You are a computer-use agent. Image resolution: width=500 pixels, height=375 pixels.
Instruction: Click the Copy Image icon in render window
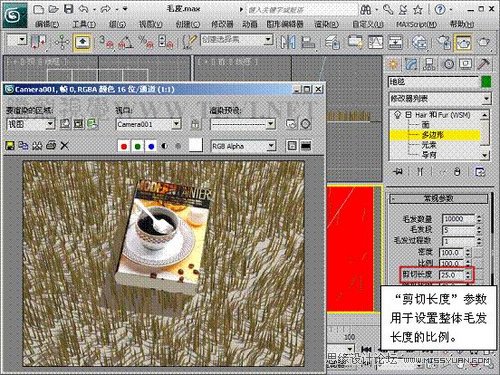pyautogui.click(x=23, y=146)
